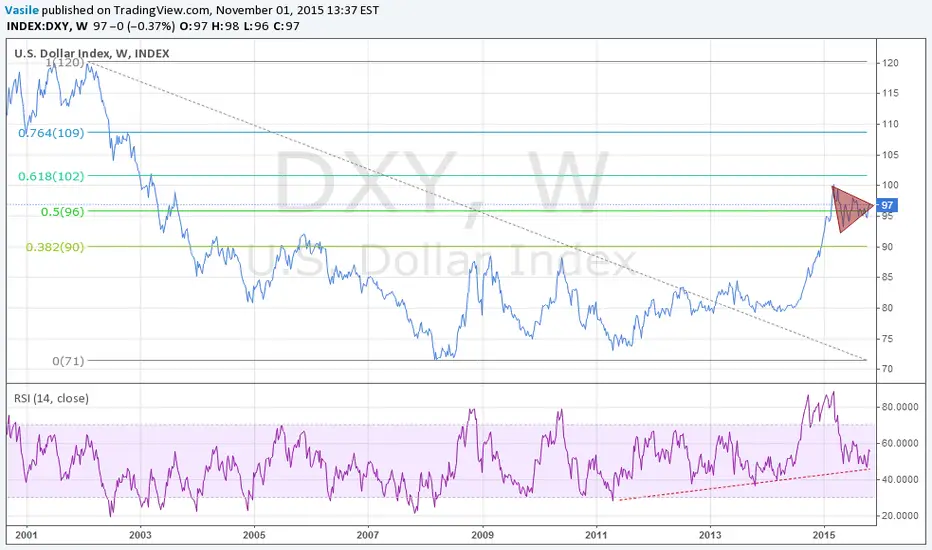Open the Vasile author link
Screen dimensions: 932x550
[x=21, y=10]
